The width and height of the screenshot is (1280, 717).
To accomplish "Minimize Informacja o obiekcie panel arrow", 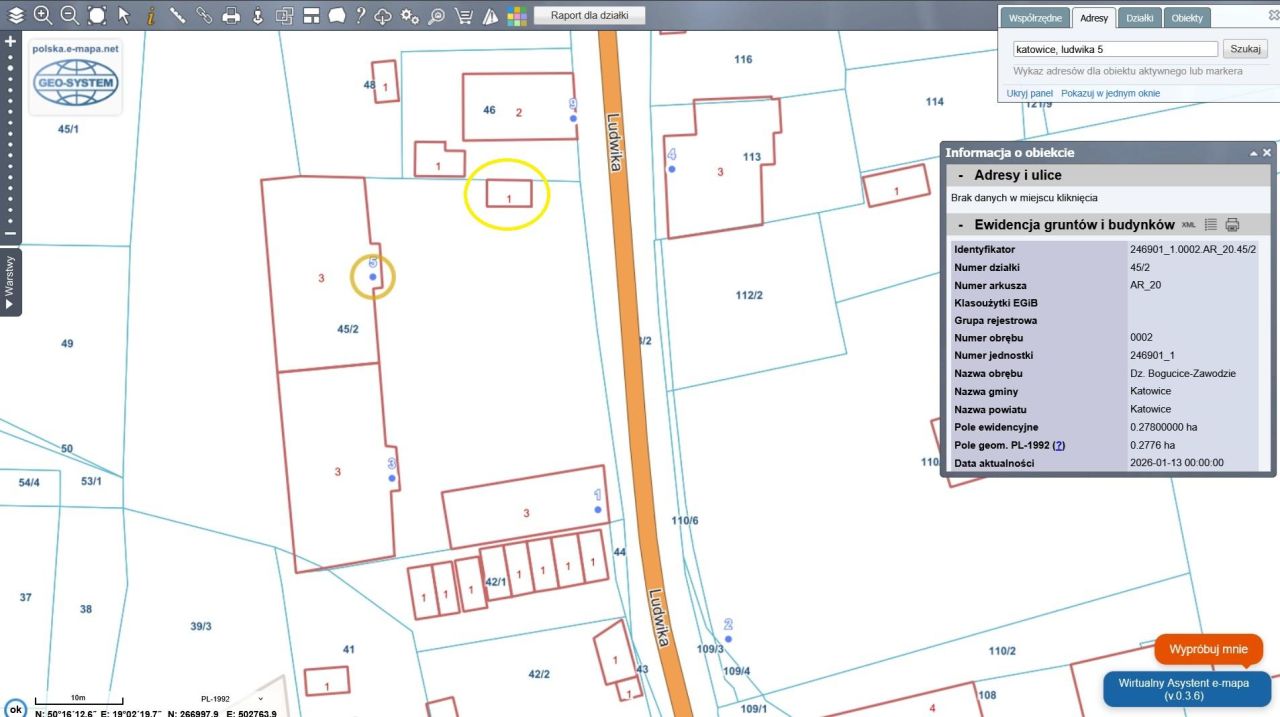I will pos(1253,153).
